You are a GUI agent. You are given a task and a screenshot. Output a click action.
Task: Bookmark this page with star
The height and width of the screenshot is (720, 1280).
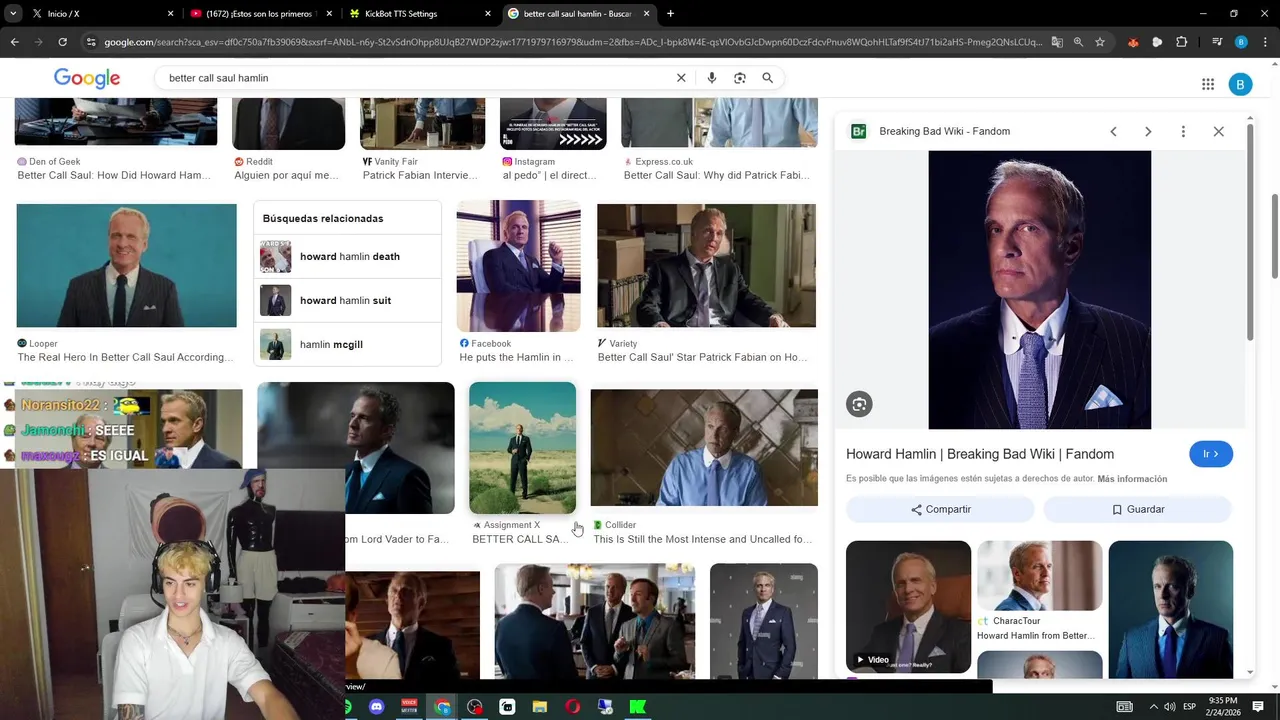point(1100,42)
